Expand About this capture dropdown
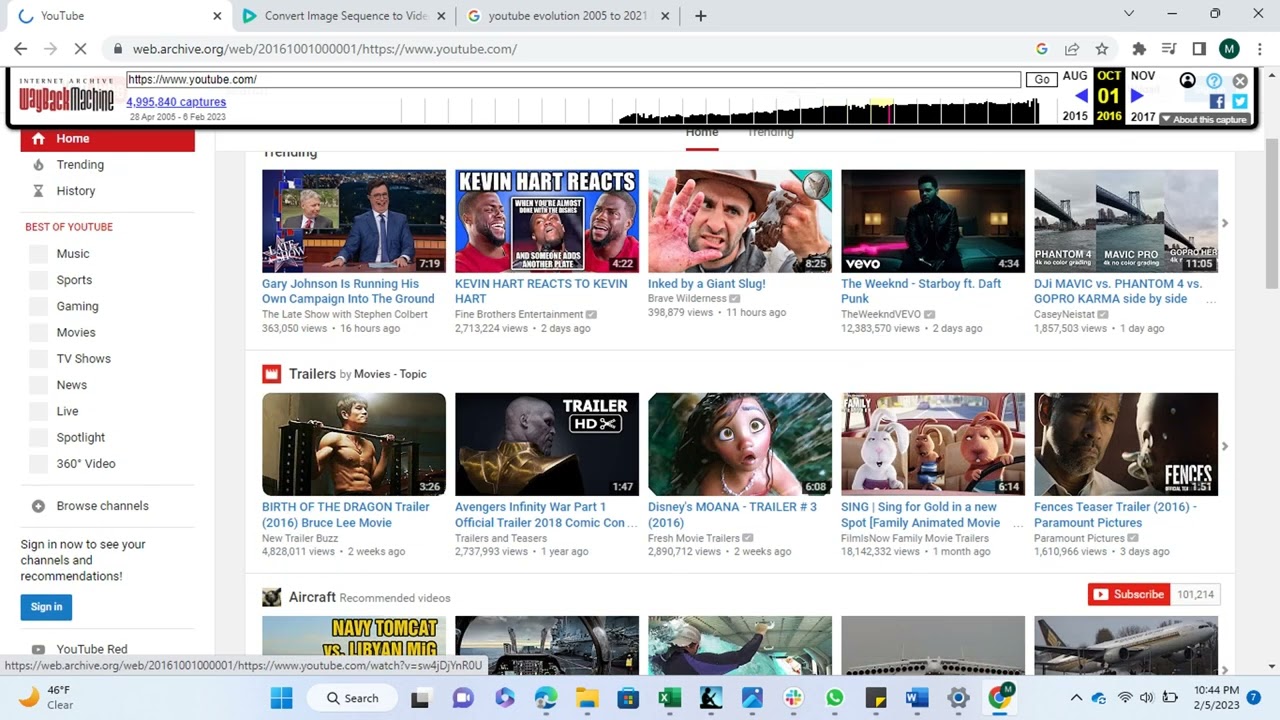Viewport: 1280px width, 720px height. (1204, 119)
